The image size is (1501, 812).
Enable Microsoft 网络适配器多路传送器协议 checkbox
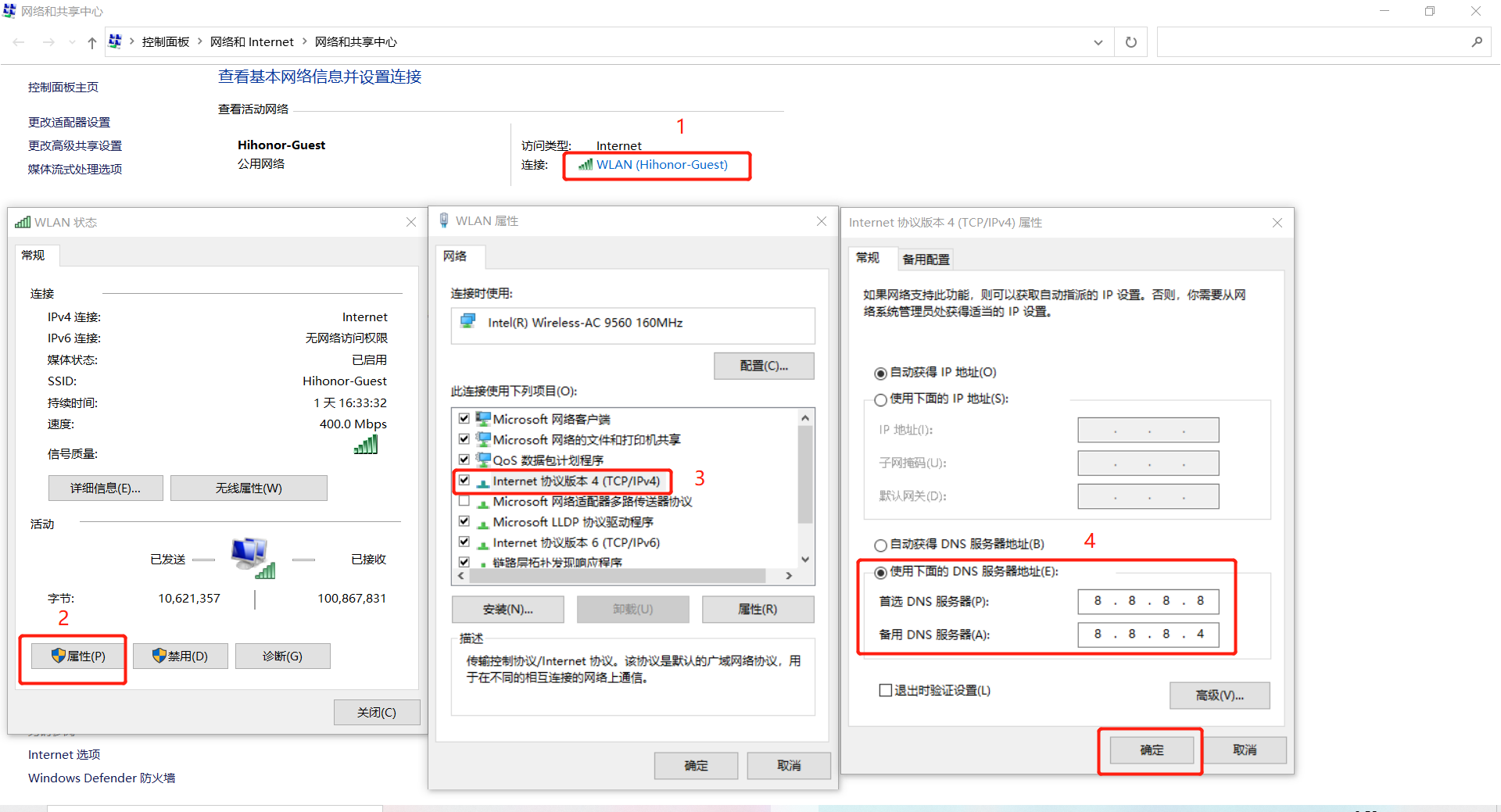tap(464, 501)
